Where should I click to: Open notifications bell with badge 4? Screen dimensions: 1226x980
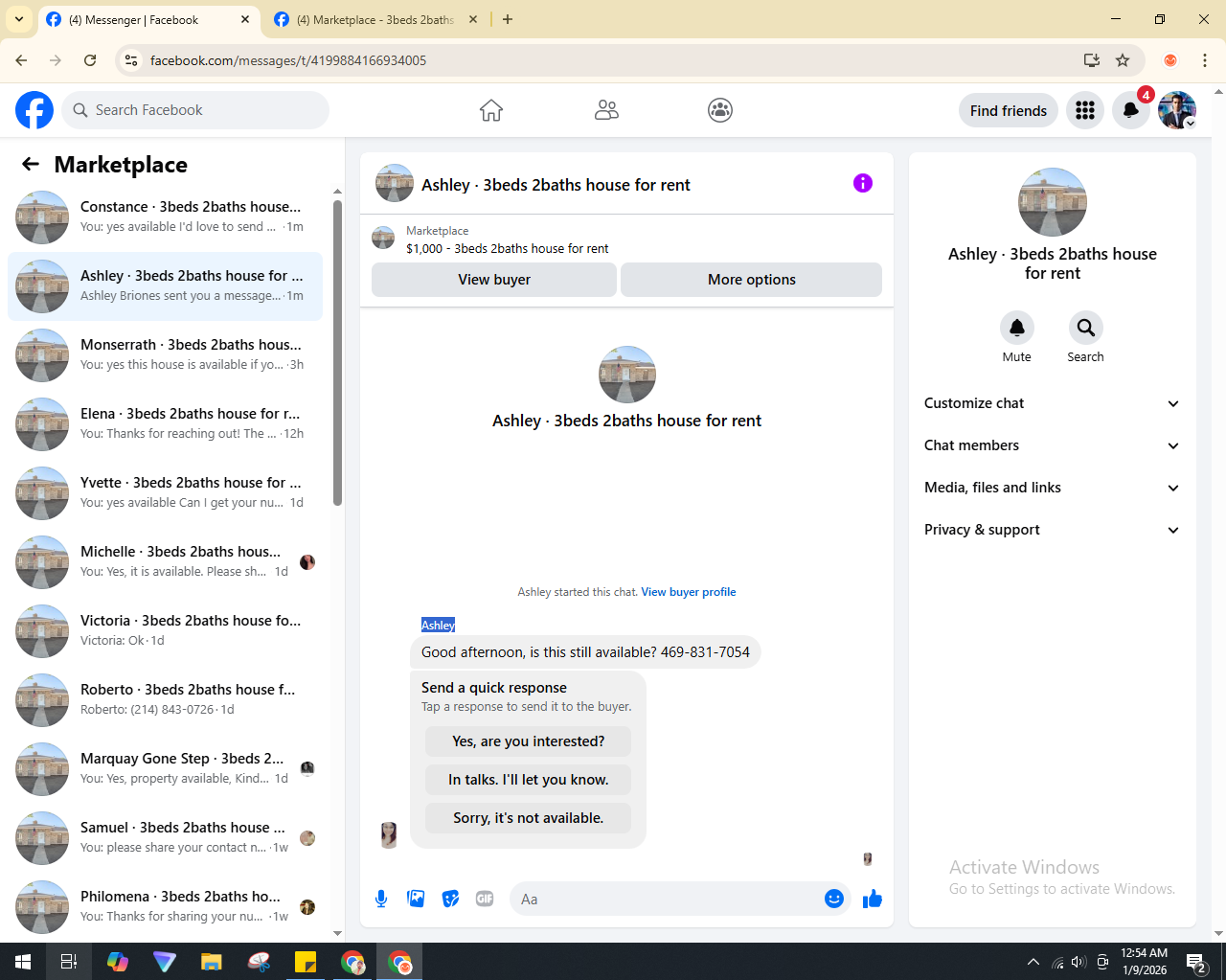coord(1131,110)
